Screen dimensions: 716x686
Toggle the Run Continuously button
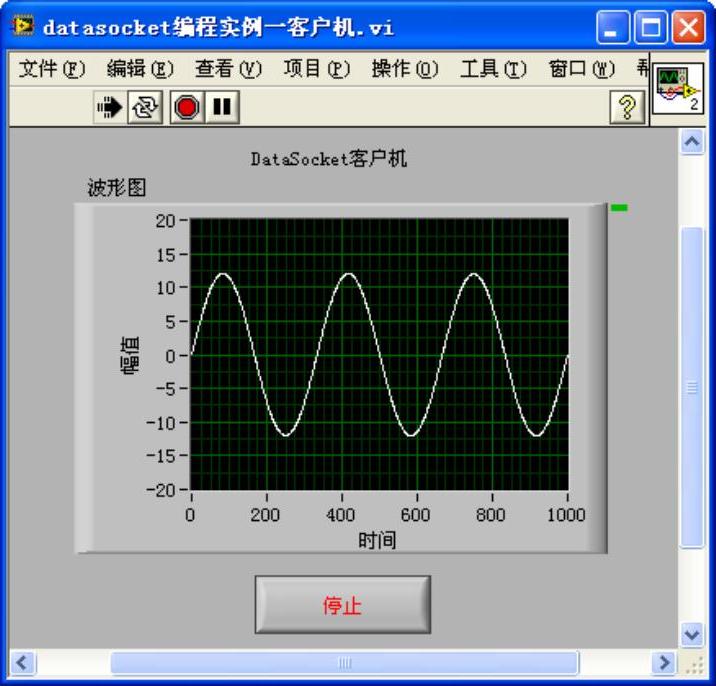click(x=145, y=107)
